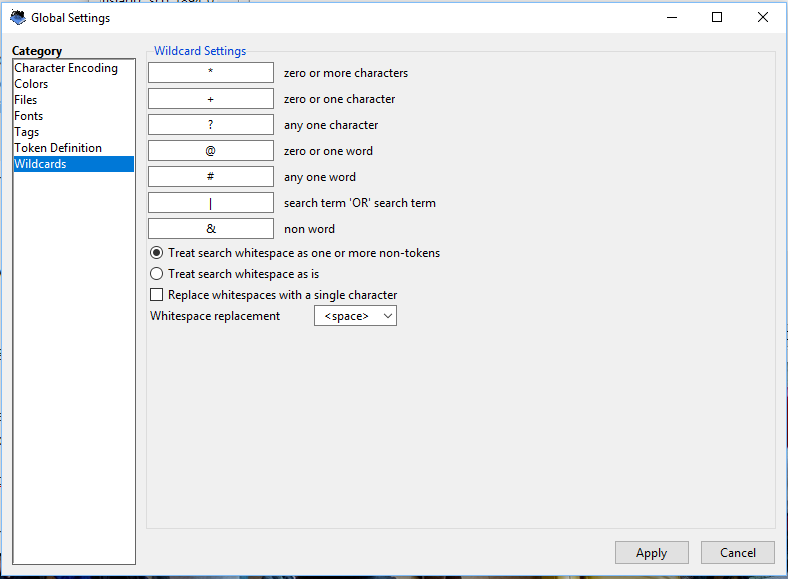Choose 'Treat search whitespace as is' option
This screenshot has height=579, width=788.
pos(156,274)
